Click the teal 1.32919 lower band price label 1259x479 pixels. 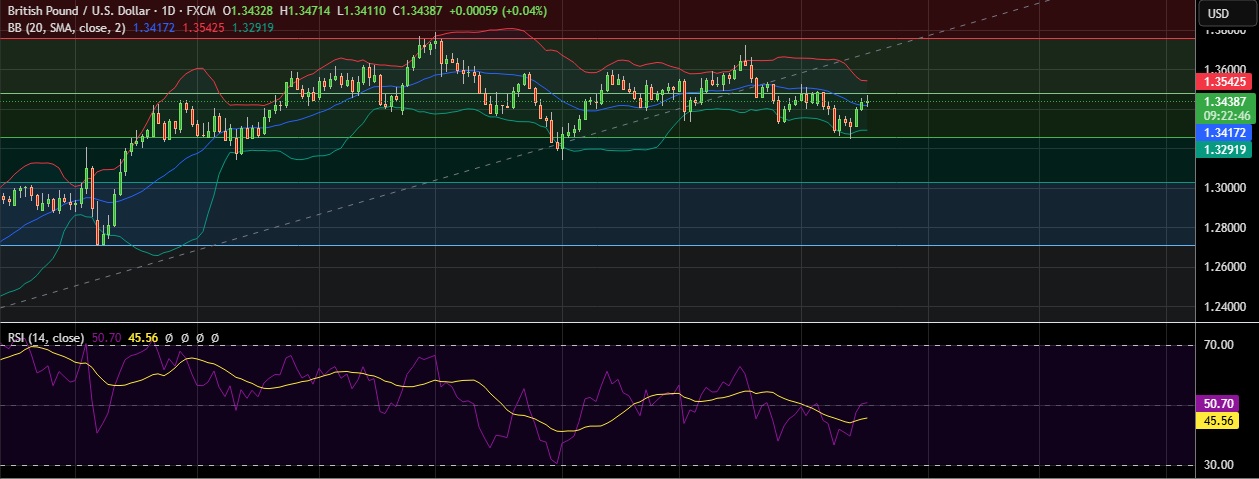[x=1225, y=149]
